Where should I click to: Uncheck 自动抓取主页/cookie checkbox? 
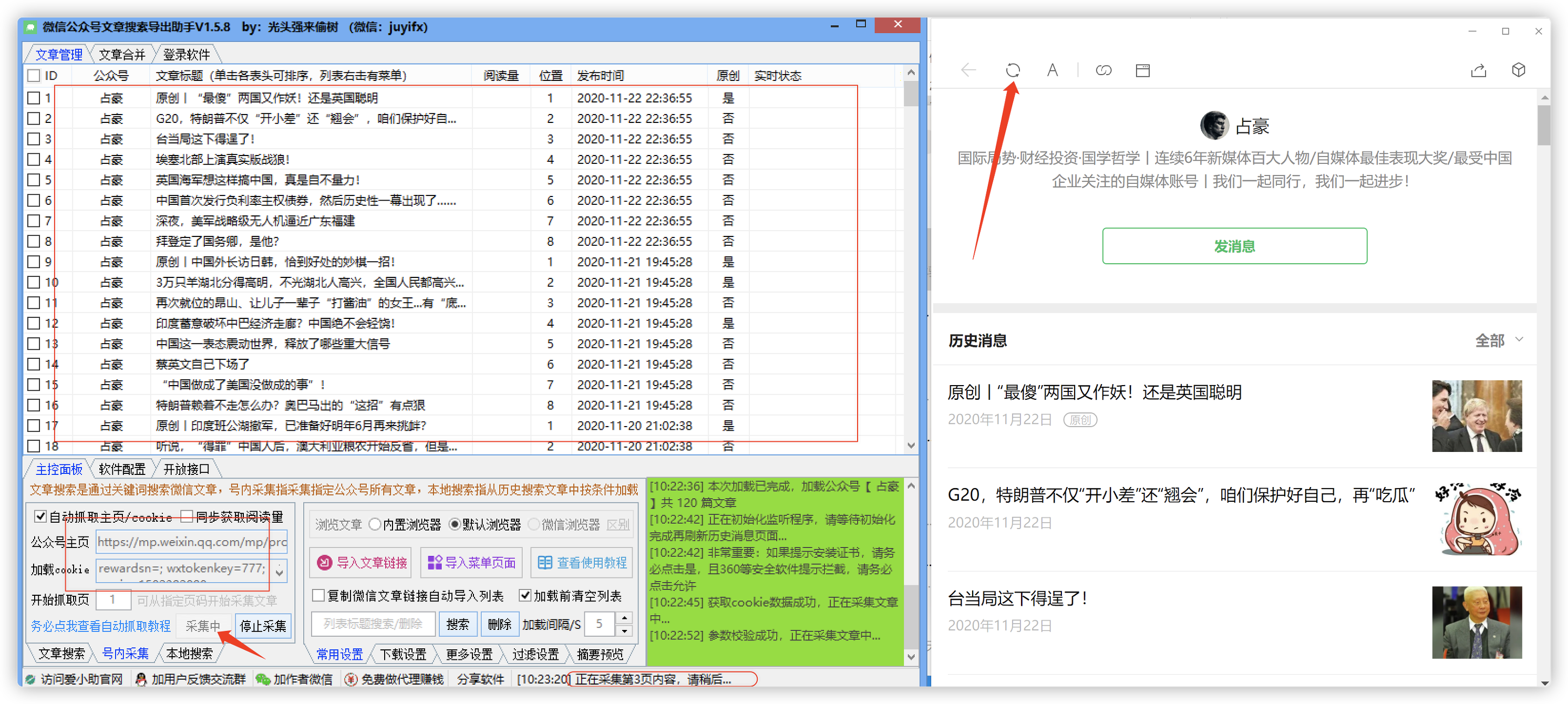tap(40, 516)
